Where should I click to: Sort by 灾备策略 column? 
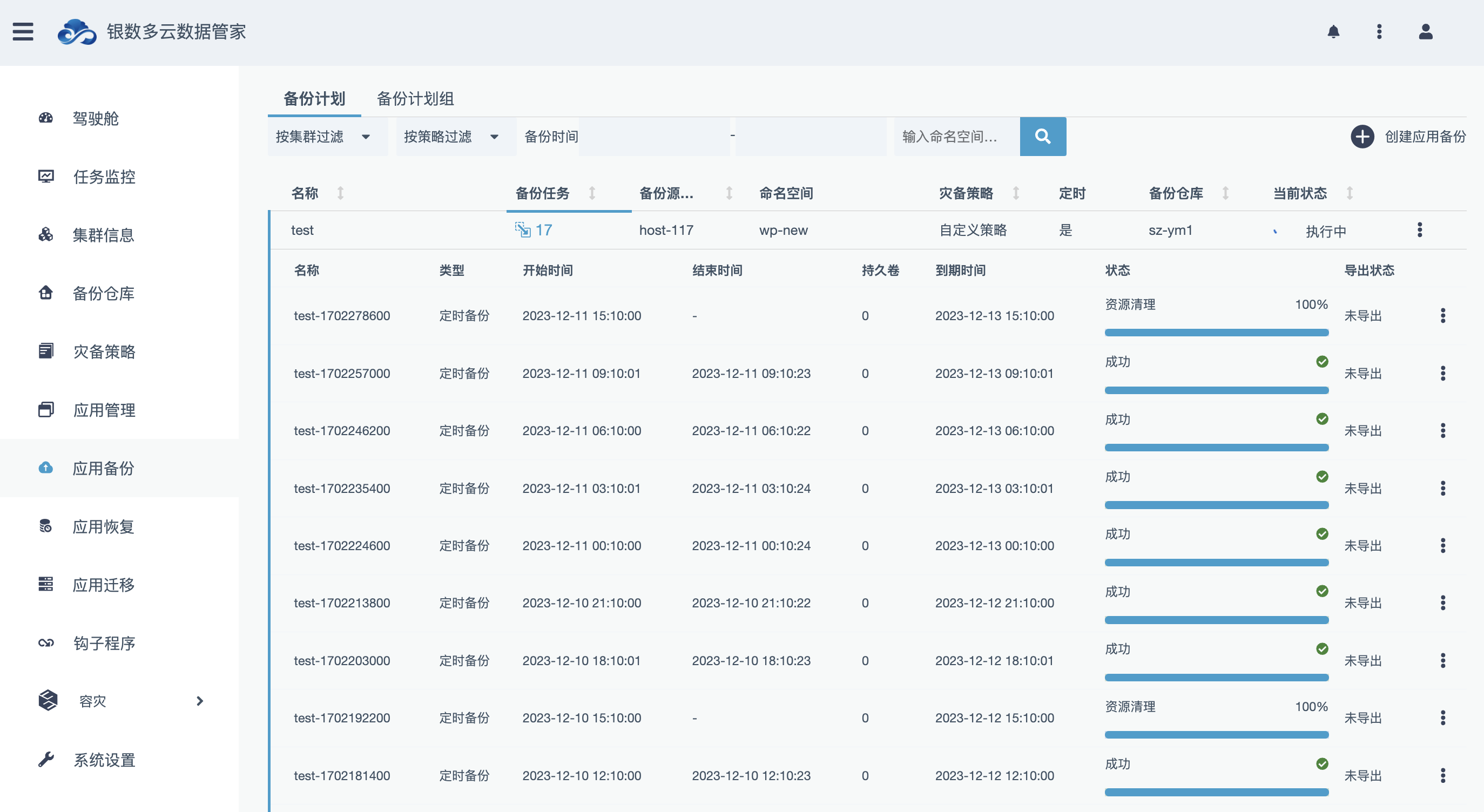click(x=1016, y=193)
